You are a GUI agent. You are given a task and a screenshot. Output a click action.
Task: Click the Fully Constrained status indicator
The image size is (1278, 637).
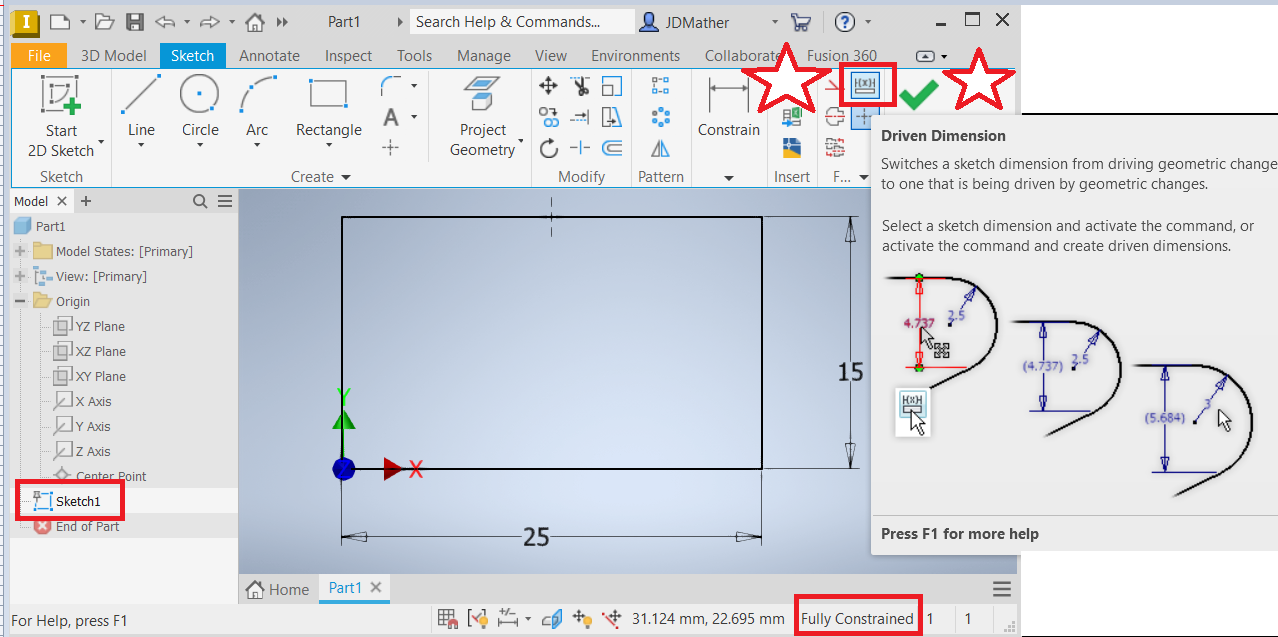click(857, 616)
